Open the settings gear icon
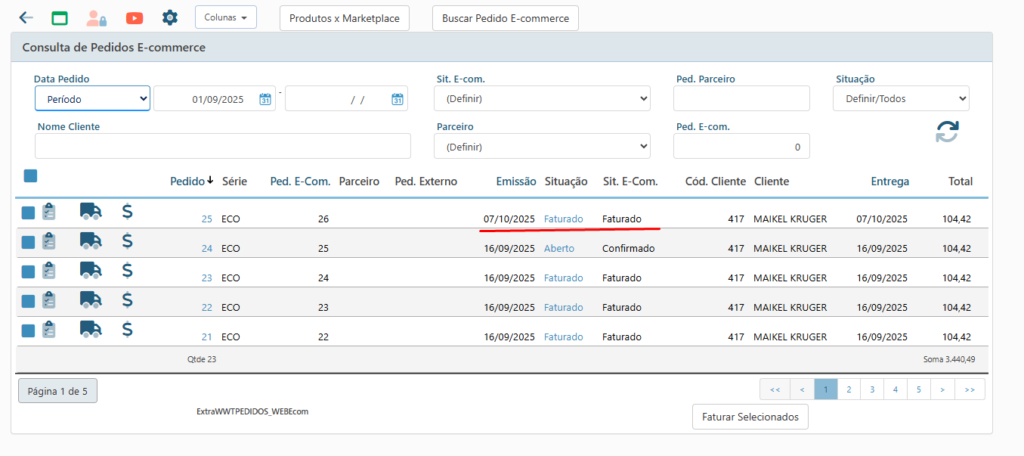 click(170, 18)
